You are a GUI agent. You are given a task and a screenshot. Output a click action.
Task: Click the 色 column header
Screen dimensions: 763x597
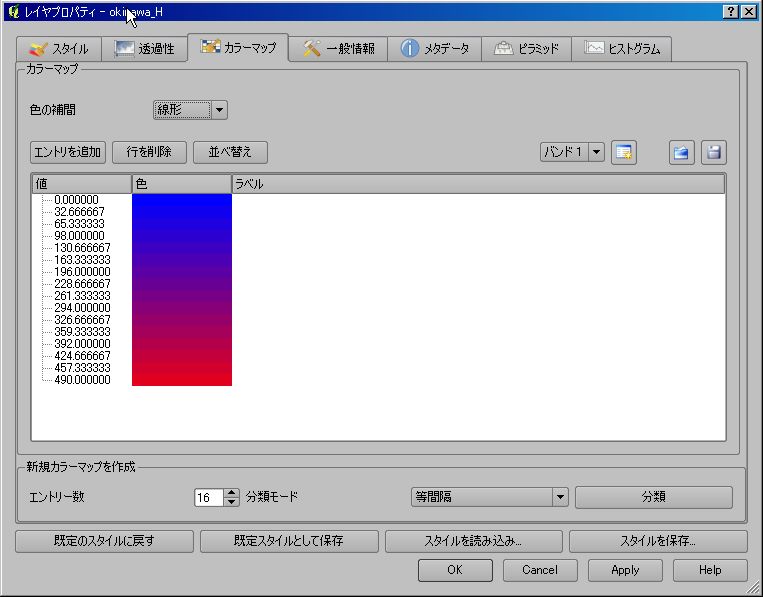182,184
